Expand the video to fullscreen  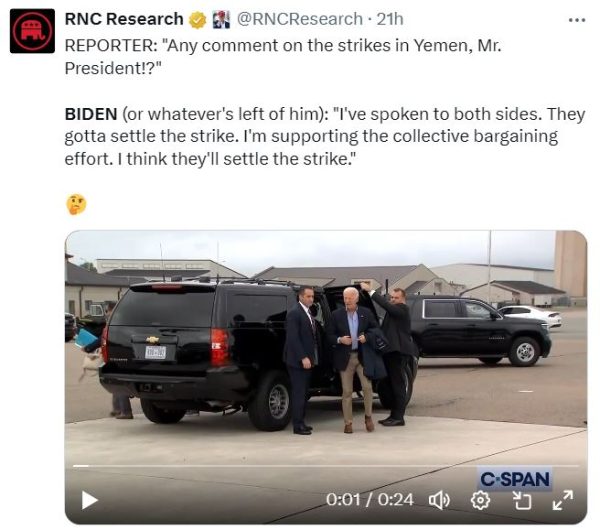click(562, 499)
